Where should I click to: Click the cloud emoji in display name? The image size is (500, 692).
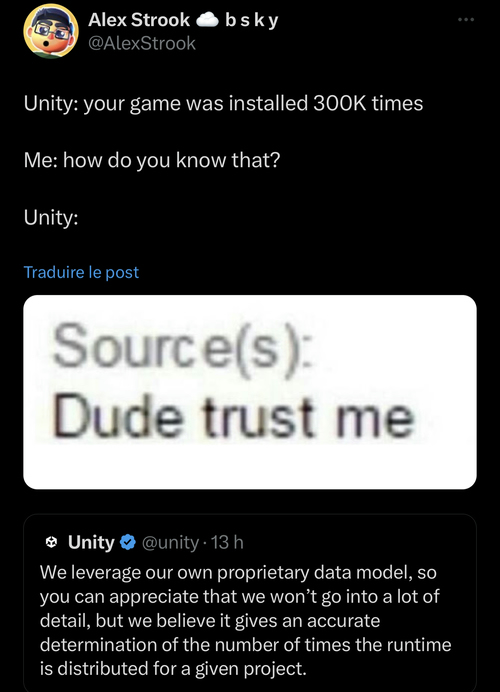(x=207, y=20)
